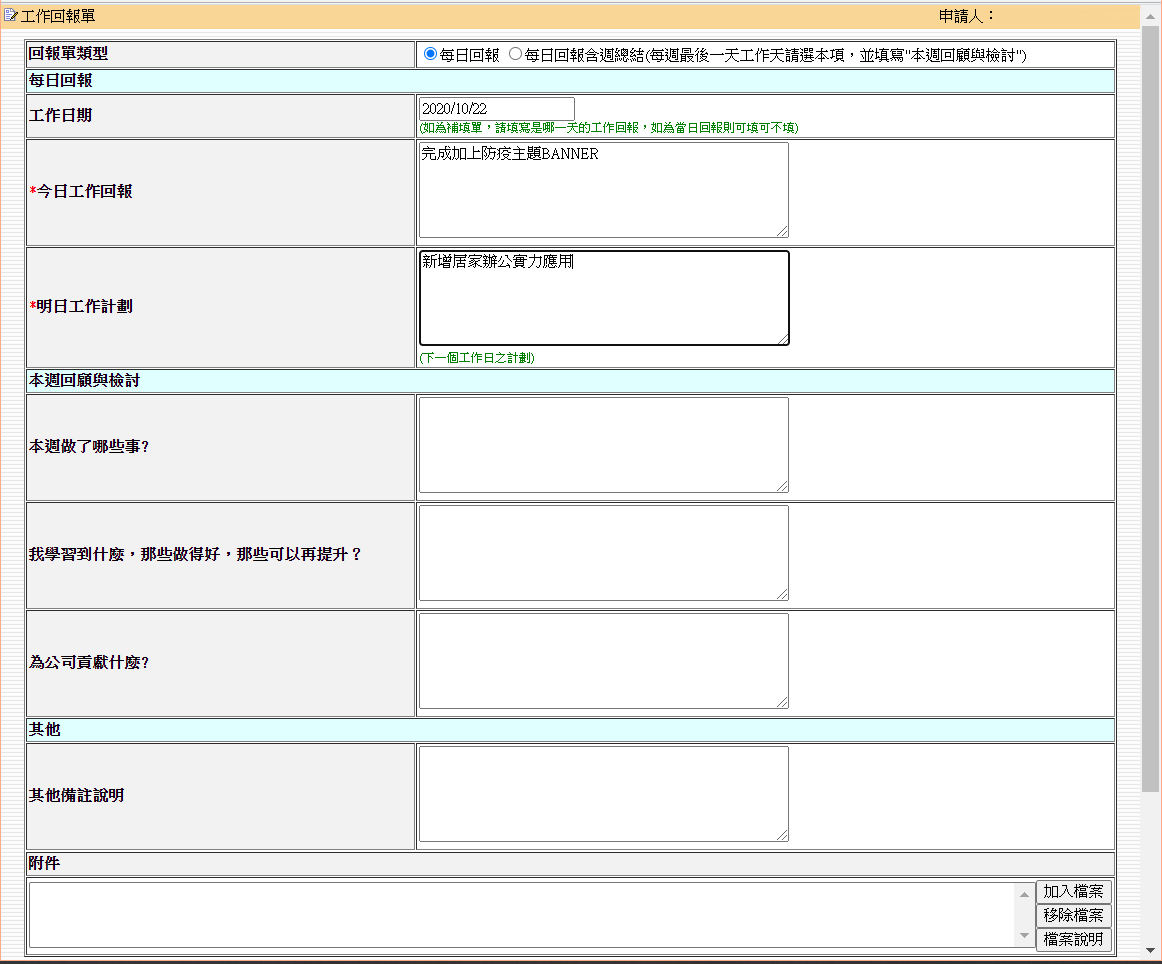The width and height of the screenshot is (1162, 964).
Task: Click the 為公司貢獻什麼 text area
Action: (603, 661)
